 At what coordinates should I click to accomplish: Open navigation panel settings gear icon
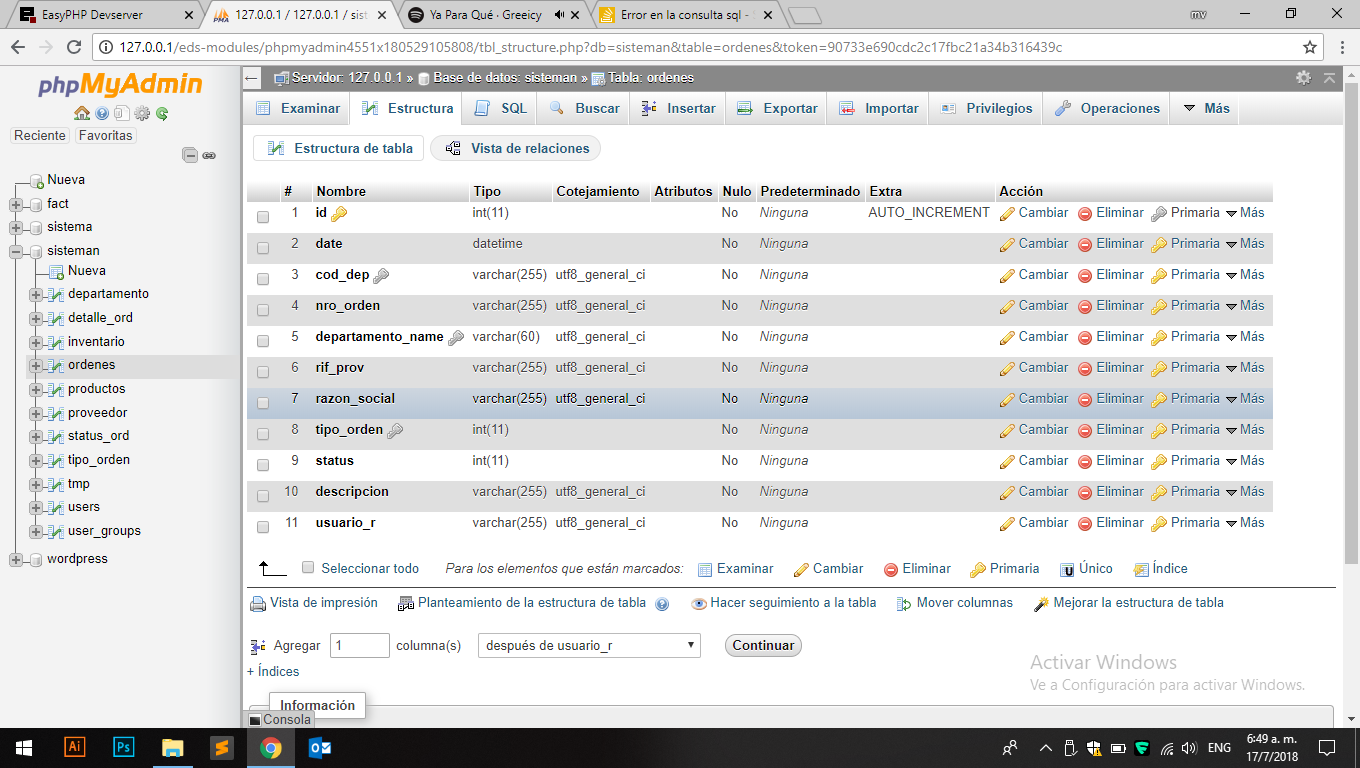(x=142, y=114)
